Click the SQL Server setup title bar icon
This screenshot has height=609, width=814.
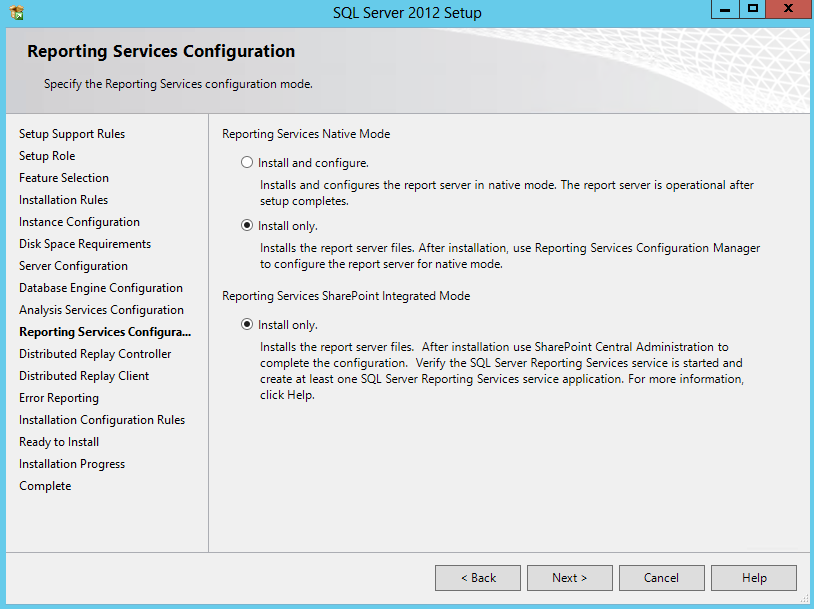16,12
